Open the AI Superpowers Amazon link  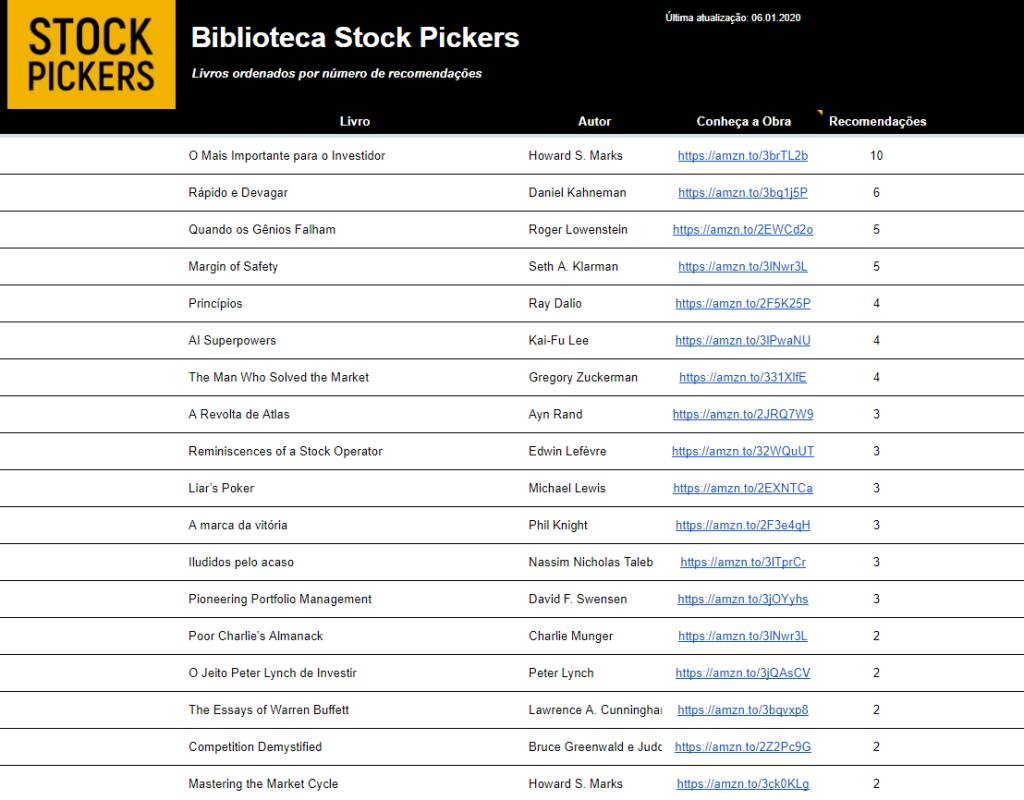[742, 341]
